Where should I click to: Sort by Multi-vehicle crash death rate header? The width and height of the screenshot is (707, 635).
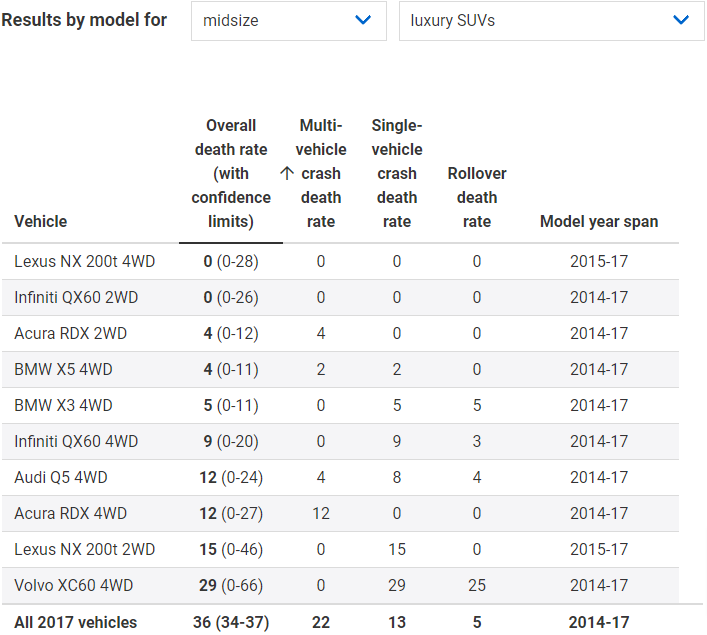(321, 174)
